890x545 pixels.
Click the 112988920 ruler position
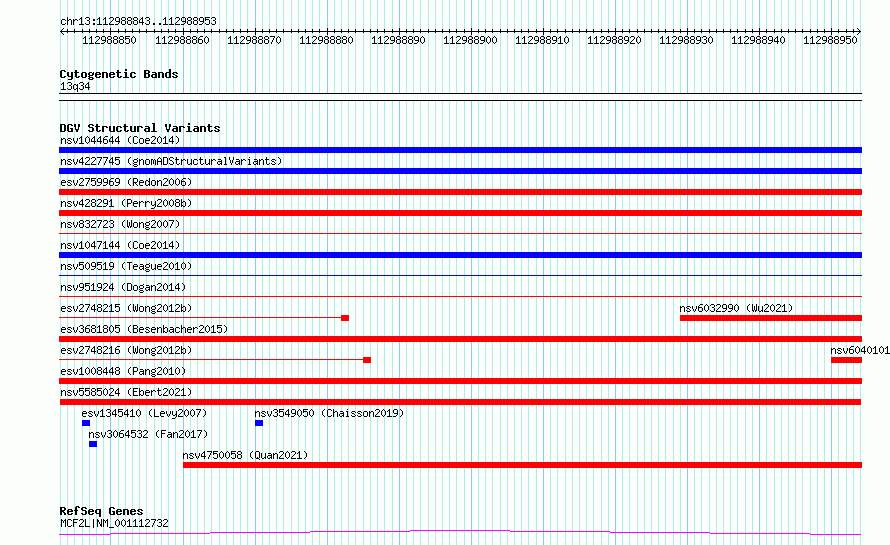pyautogui.click(x=614, y=40)
